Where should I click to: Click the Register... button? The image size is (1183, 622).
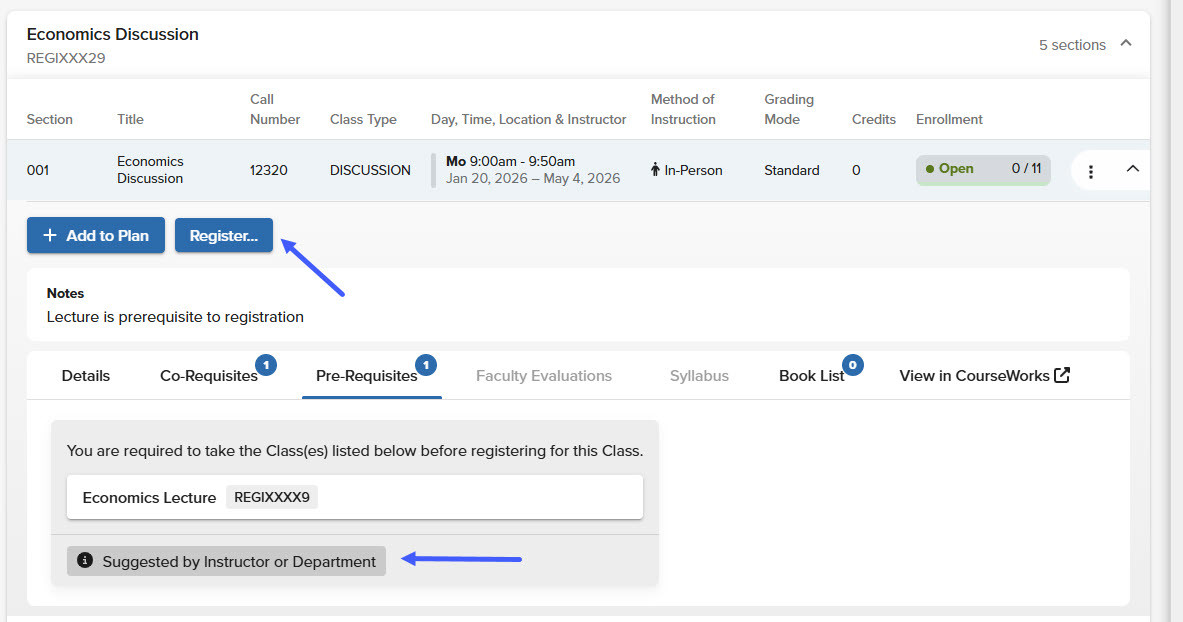[x=224, y=236]
